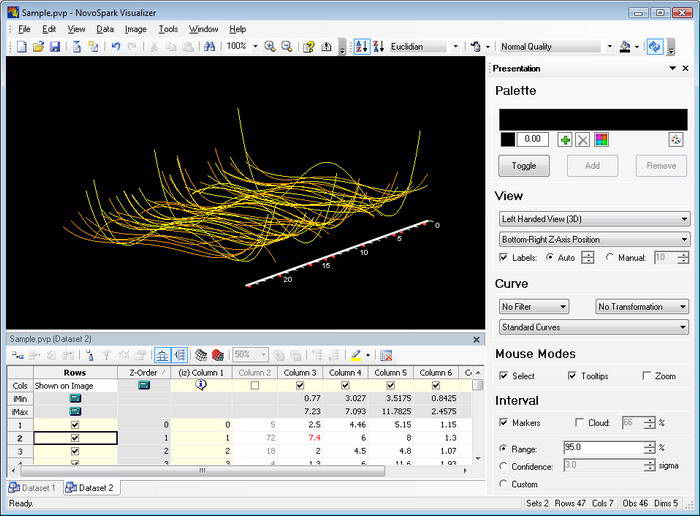The image size is (700, 516).
Task: Uncheck the Column 6 Shown on Image checkbox
Action: (x=436, y=385)
